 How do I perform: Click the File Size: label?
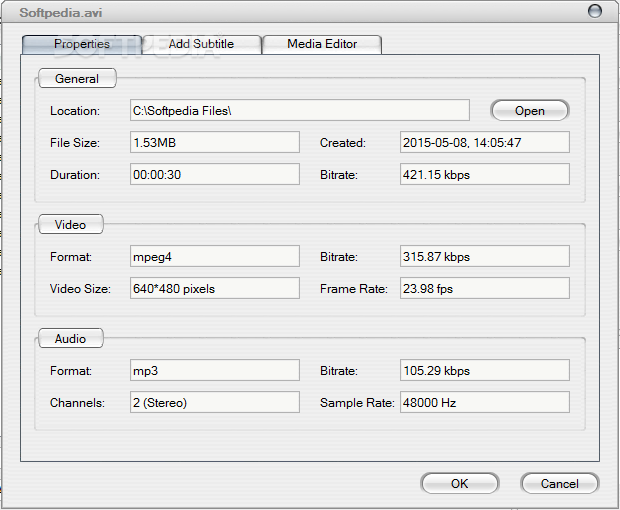point(75,142)
